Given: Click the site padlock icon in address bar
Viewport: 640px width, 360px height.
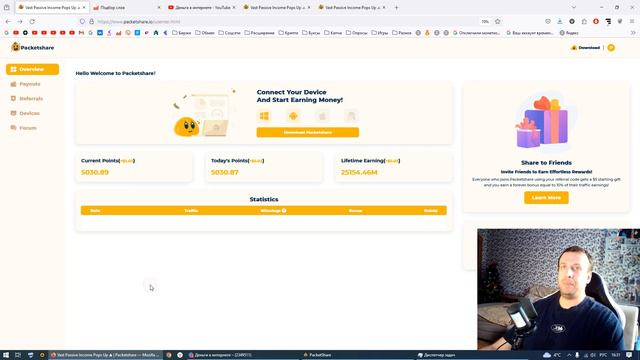Looking at the screenshot, I should (x=91, y=22).
